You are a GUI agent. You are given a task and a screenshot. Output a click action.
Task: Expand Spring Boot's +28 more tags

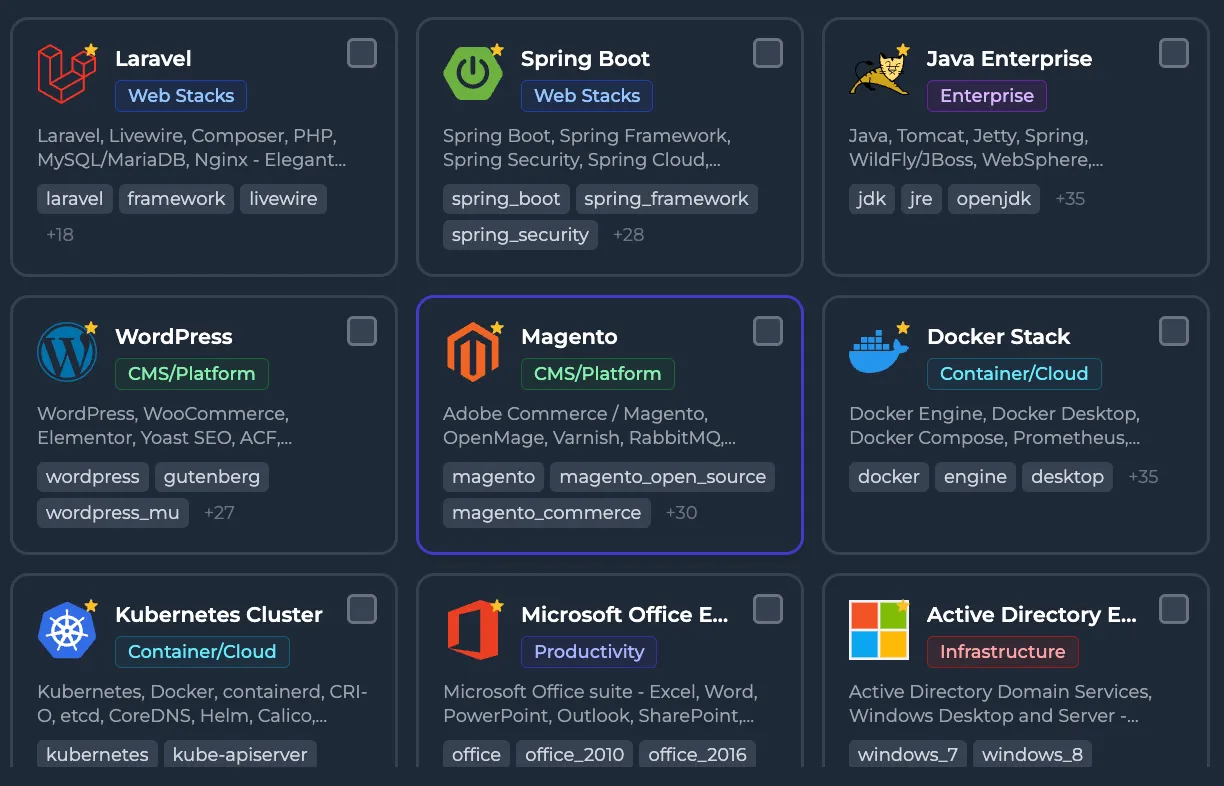tap(628, 235)
